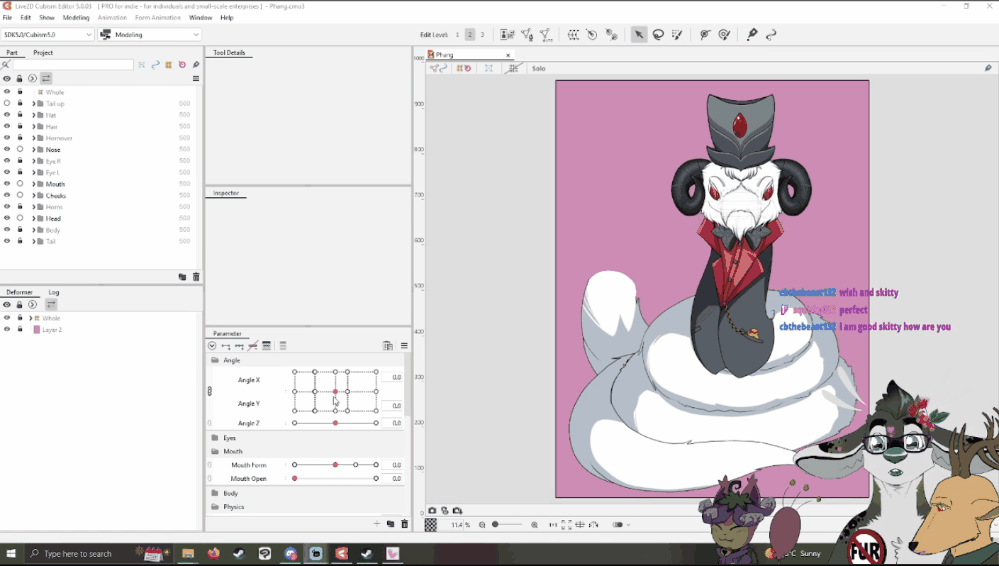Expand the Whole deformer tree item
Screen dimensions: 999x566
click(x=31, y=318)
